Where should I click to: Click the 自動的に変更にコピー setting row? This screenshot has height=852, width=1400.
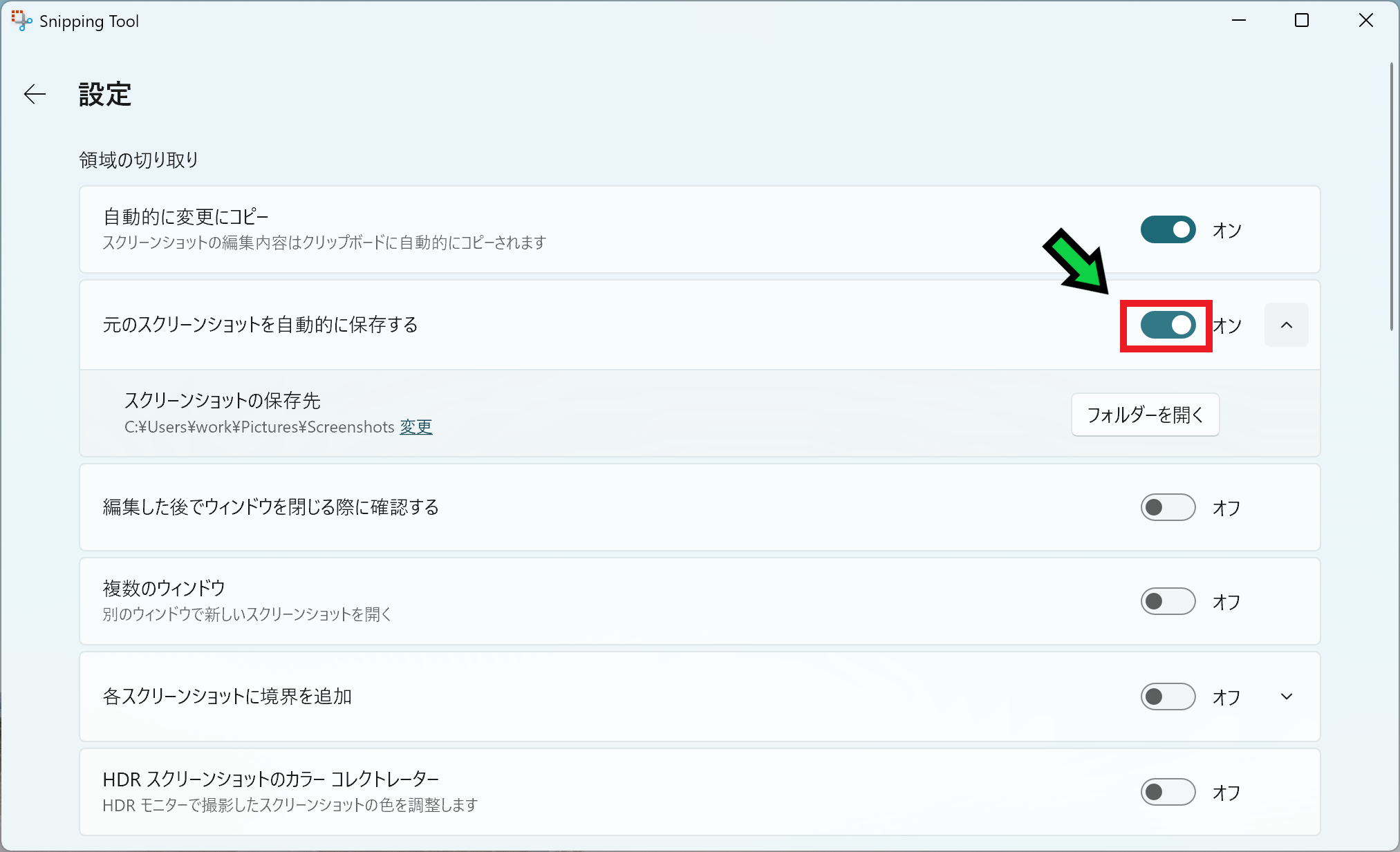(x=185, y=217)
